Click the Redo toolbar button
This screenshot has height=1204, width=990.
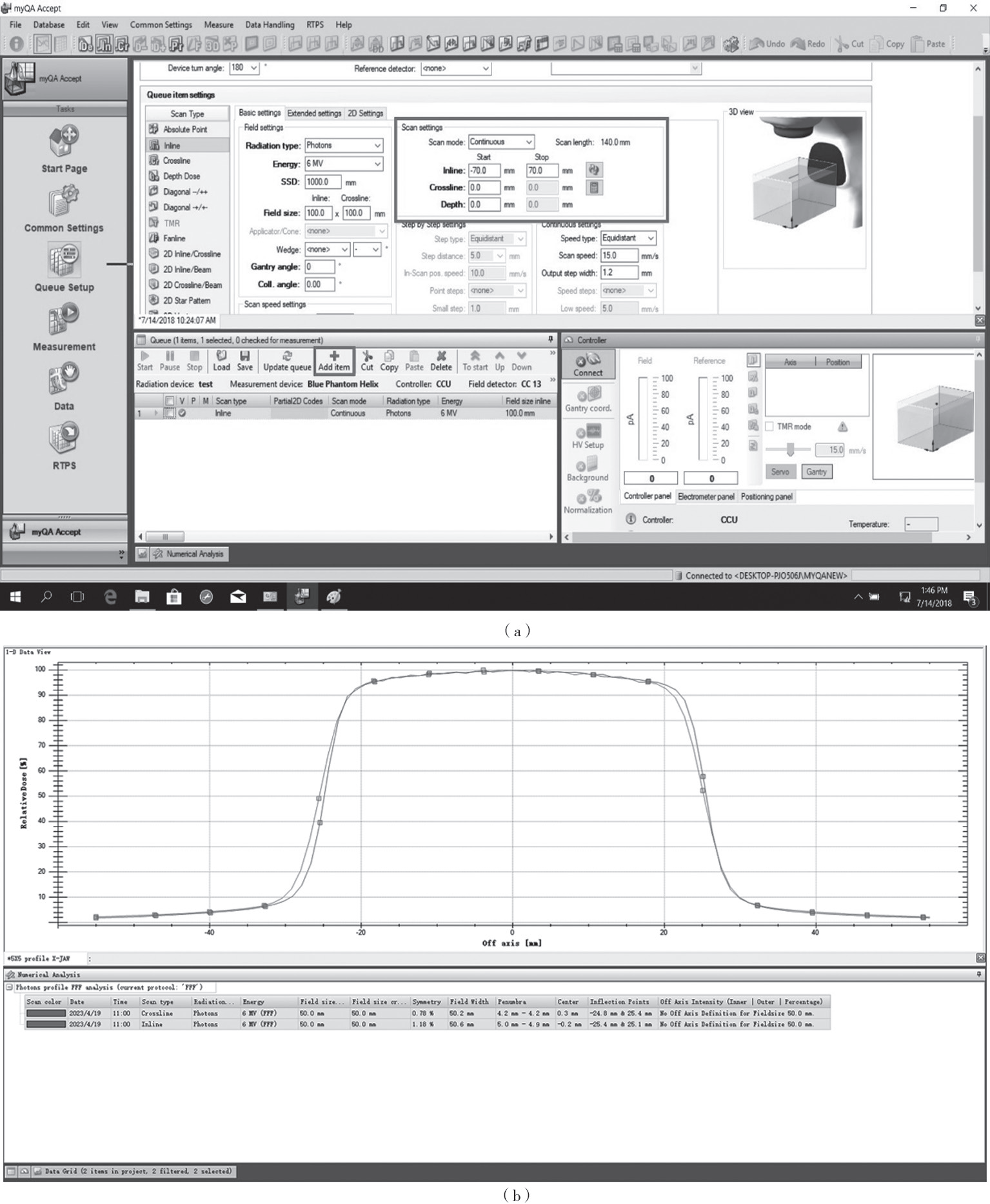pos(808,44)
